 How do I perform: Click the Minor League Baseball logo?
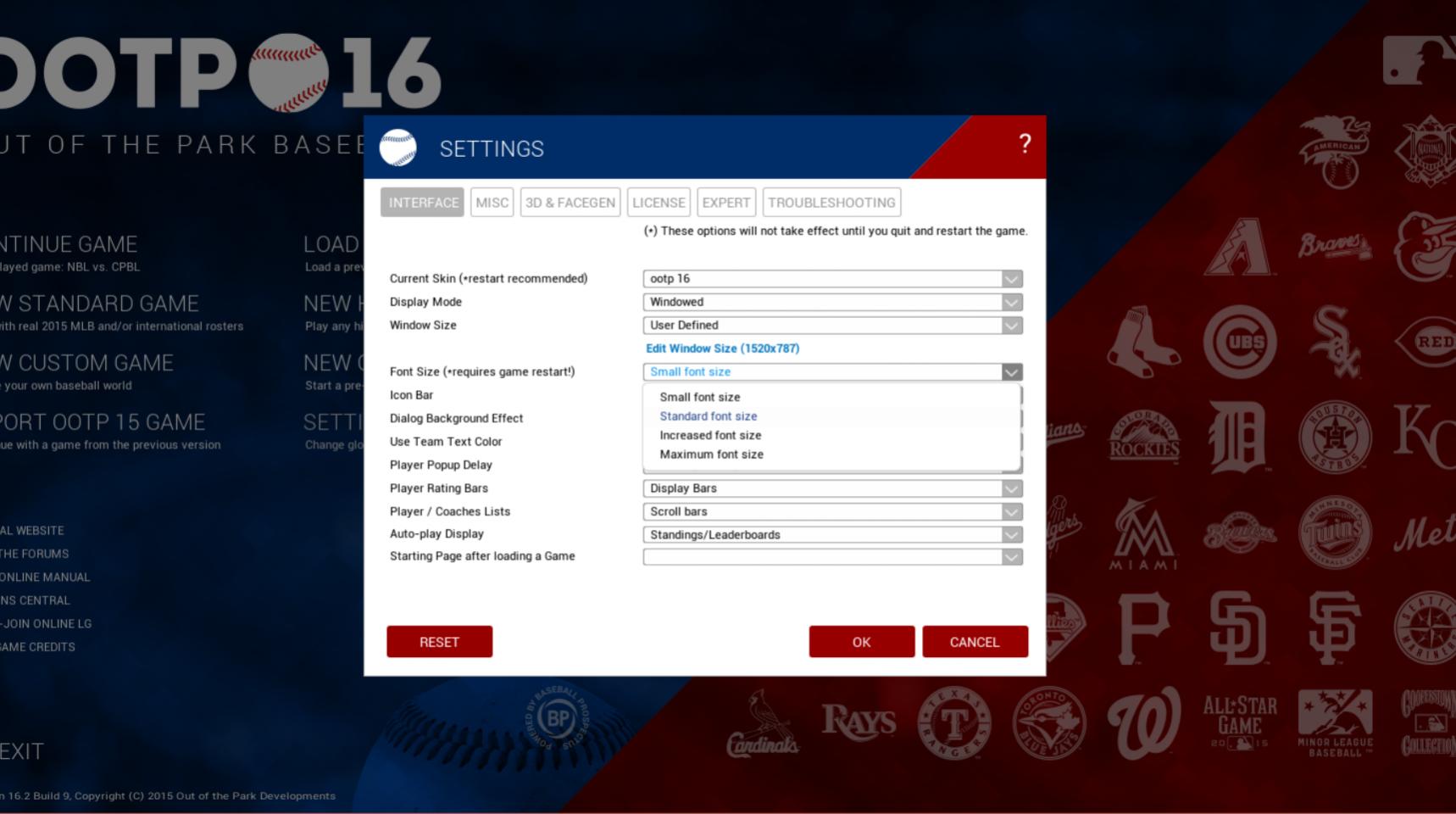coord(1335,723)
